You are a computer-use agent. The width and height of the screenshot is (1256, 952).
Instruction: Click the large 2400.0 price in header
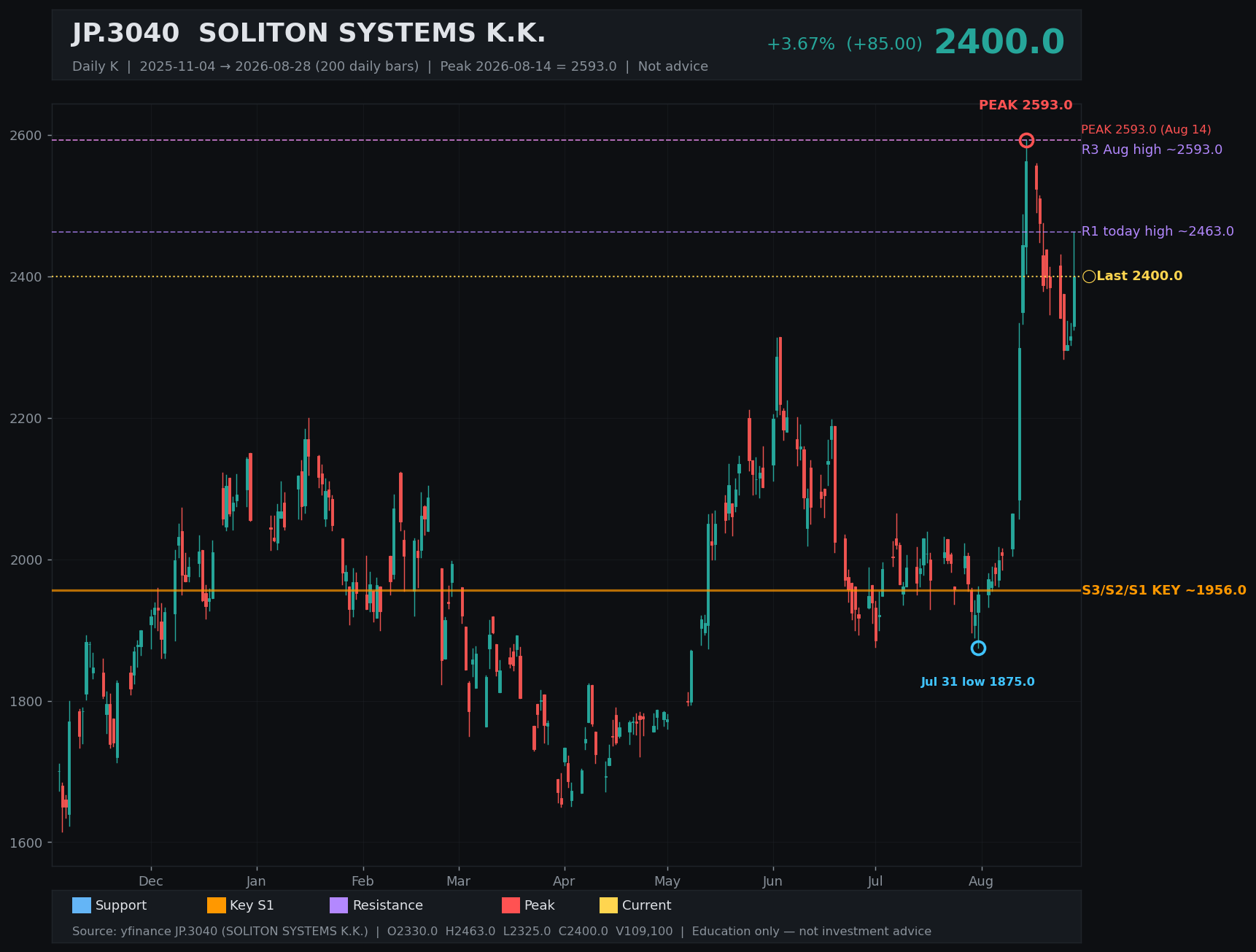pyautogui.click(x=999, y=42)
